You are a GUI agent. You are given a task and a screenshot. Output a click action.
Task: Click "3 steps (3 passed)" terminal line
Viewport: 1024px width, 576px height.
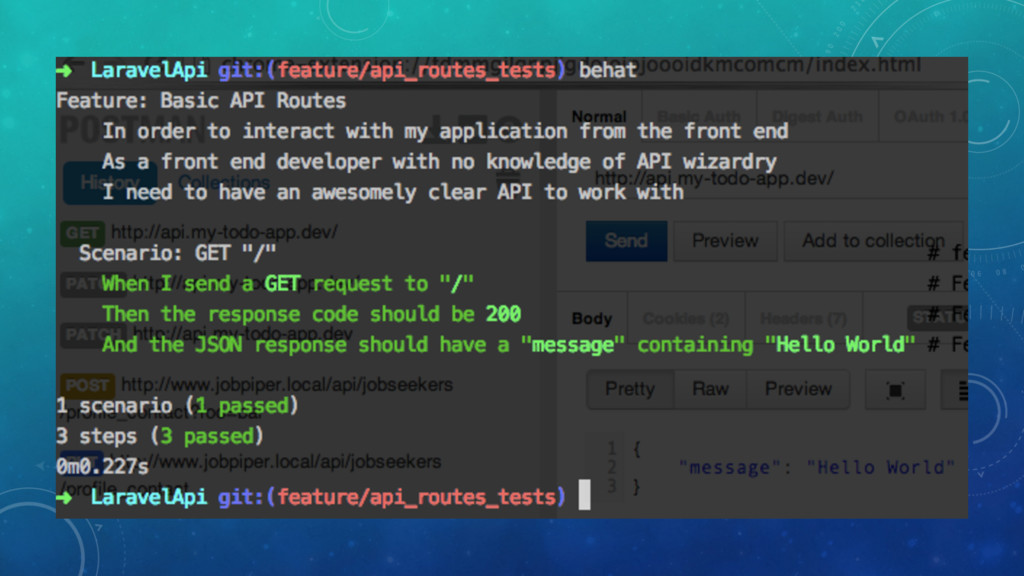pos(159,436)
